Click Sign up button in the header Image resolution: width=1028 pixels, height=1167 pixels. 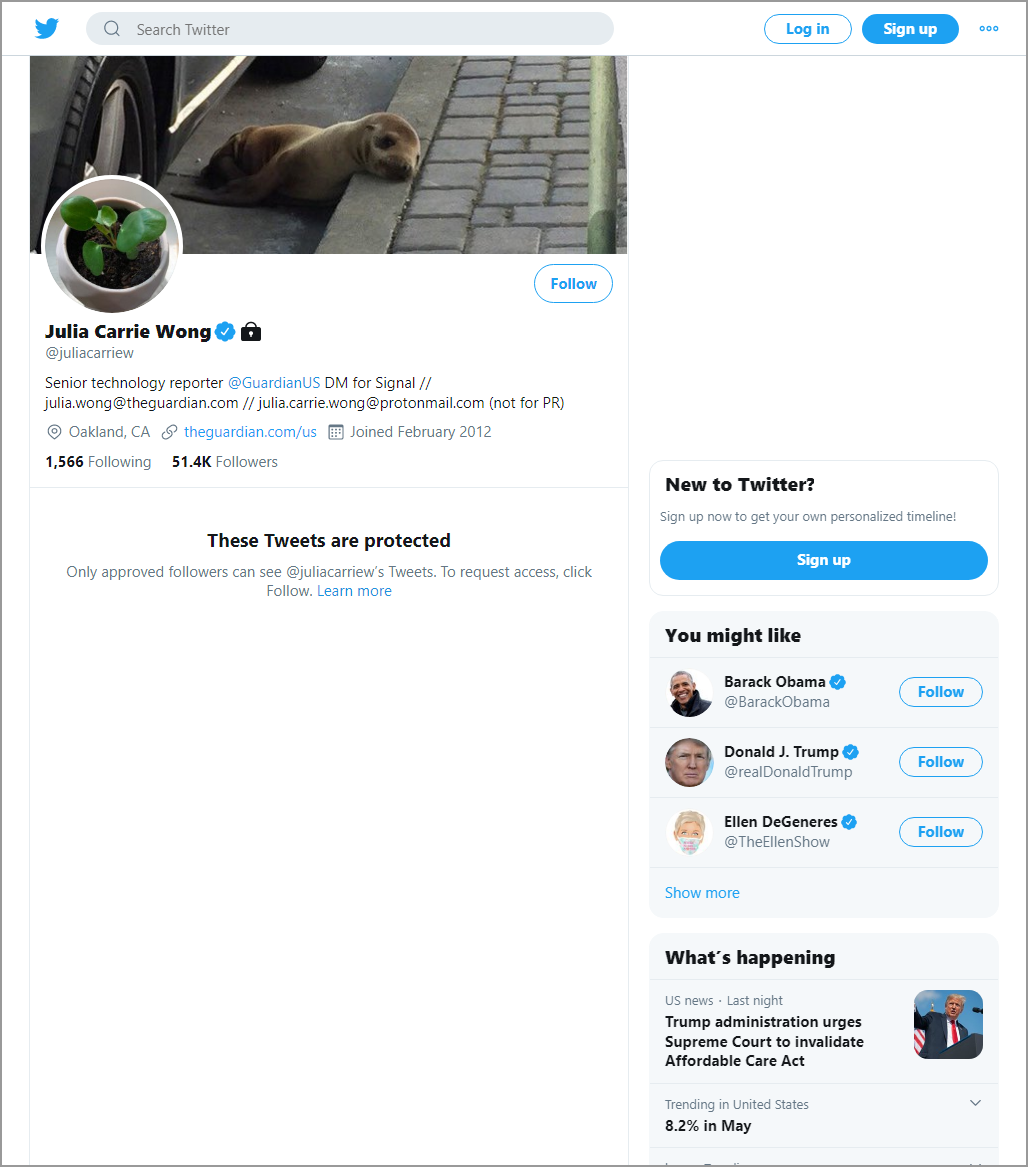910,29
